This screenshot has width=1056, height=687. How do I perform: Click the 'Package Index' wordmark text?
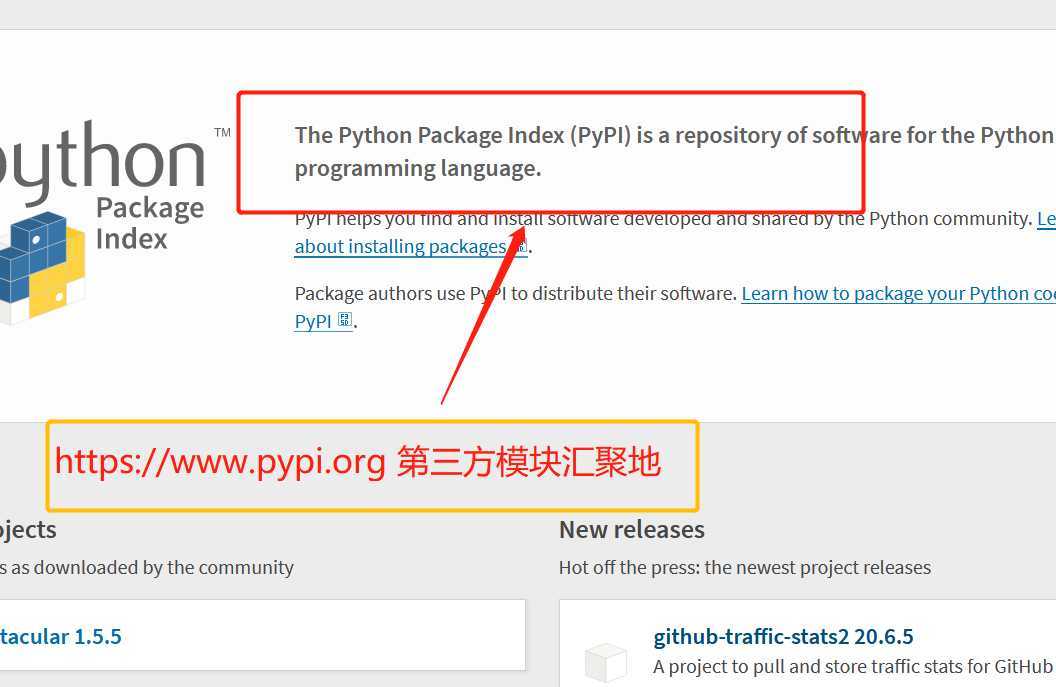[x=150, y=224]
